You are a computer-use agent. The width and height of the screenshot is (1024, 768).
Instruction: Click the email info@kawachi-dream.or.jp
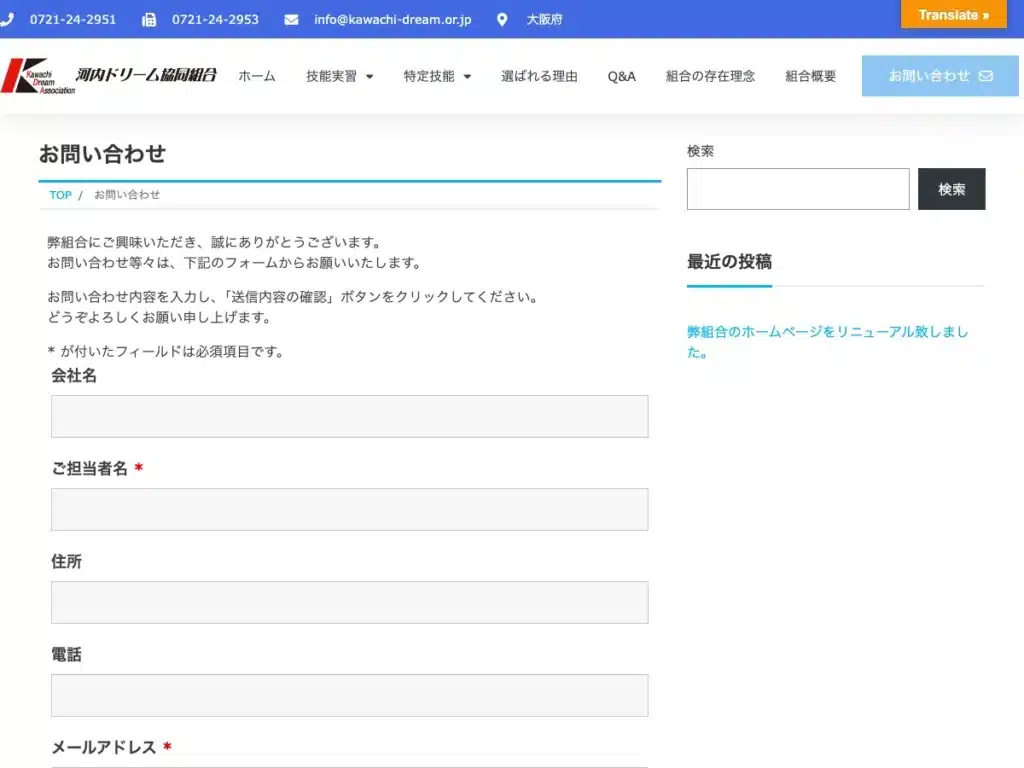pos(392,20)
